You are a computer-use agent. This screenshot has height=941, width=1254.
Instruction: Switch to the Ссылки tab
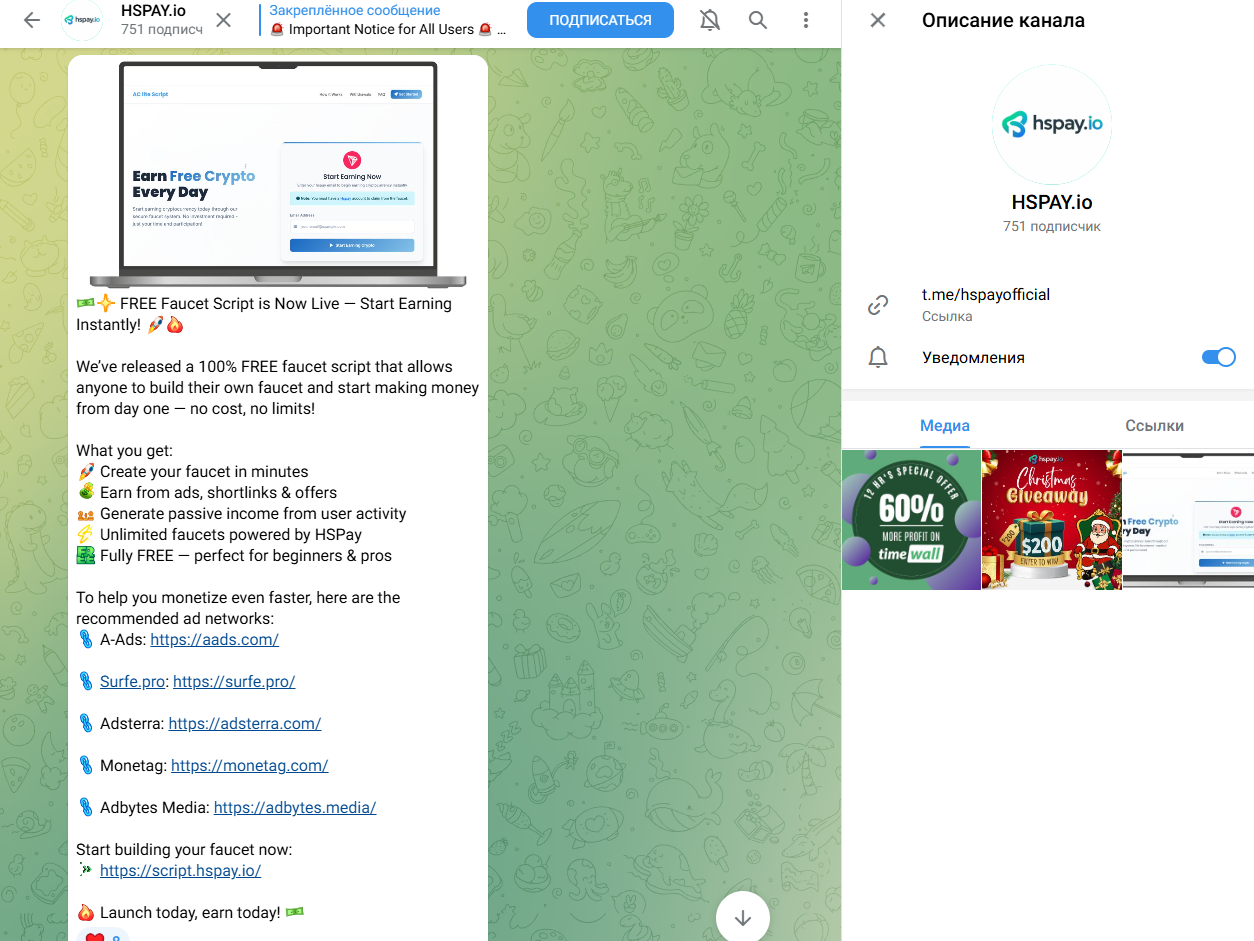1154,426
